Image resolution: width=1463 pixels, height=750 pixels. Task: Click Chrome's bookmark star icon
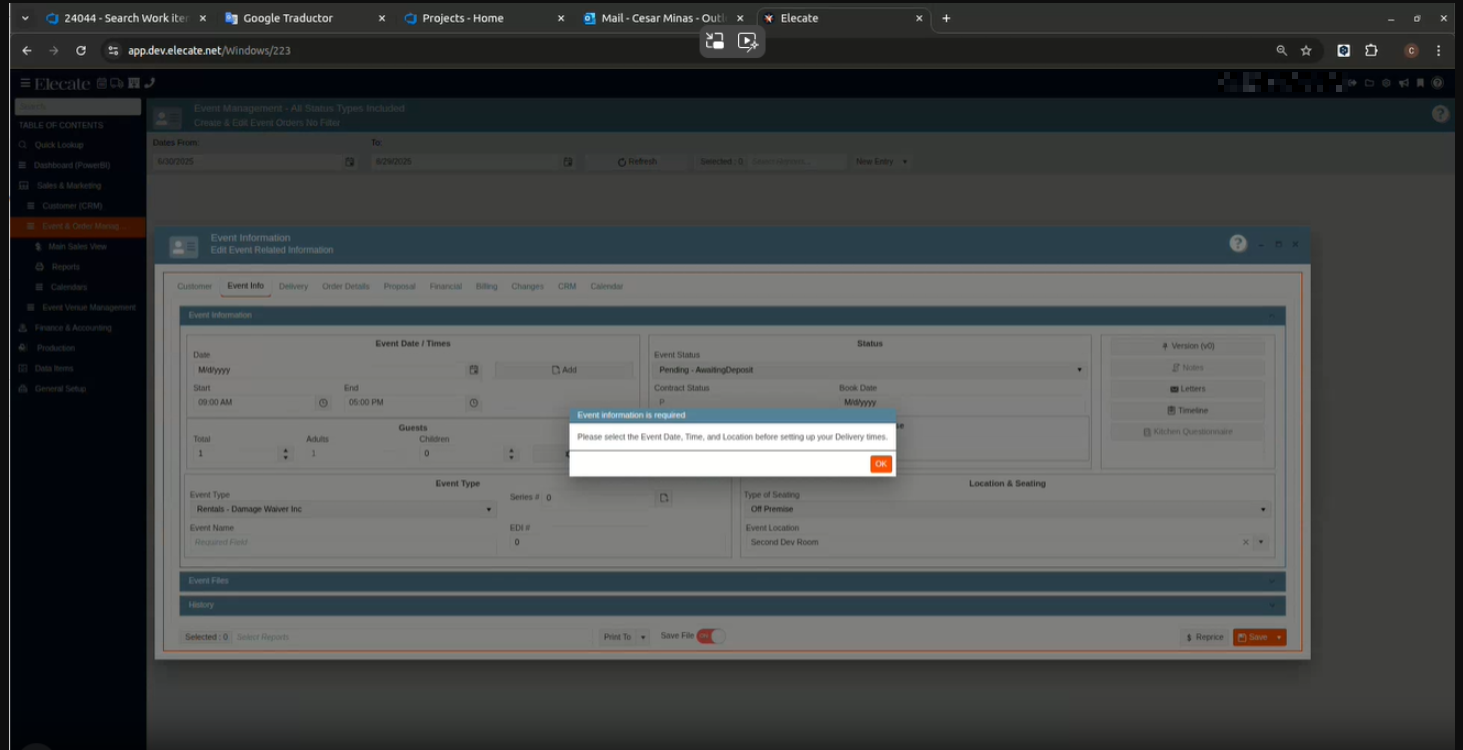coord(1306,51)
